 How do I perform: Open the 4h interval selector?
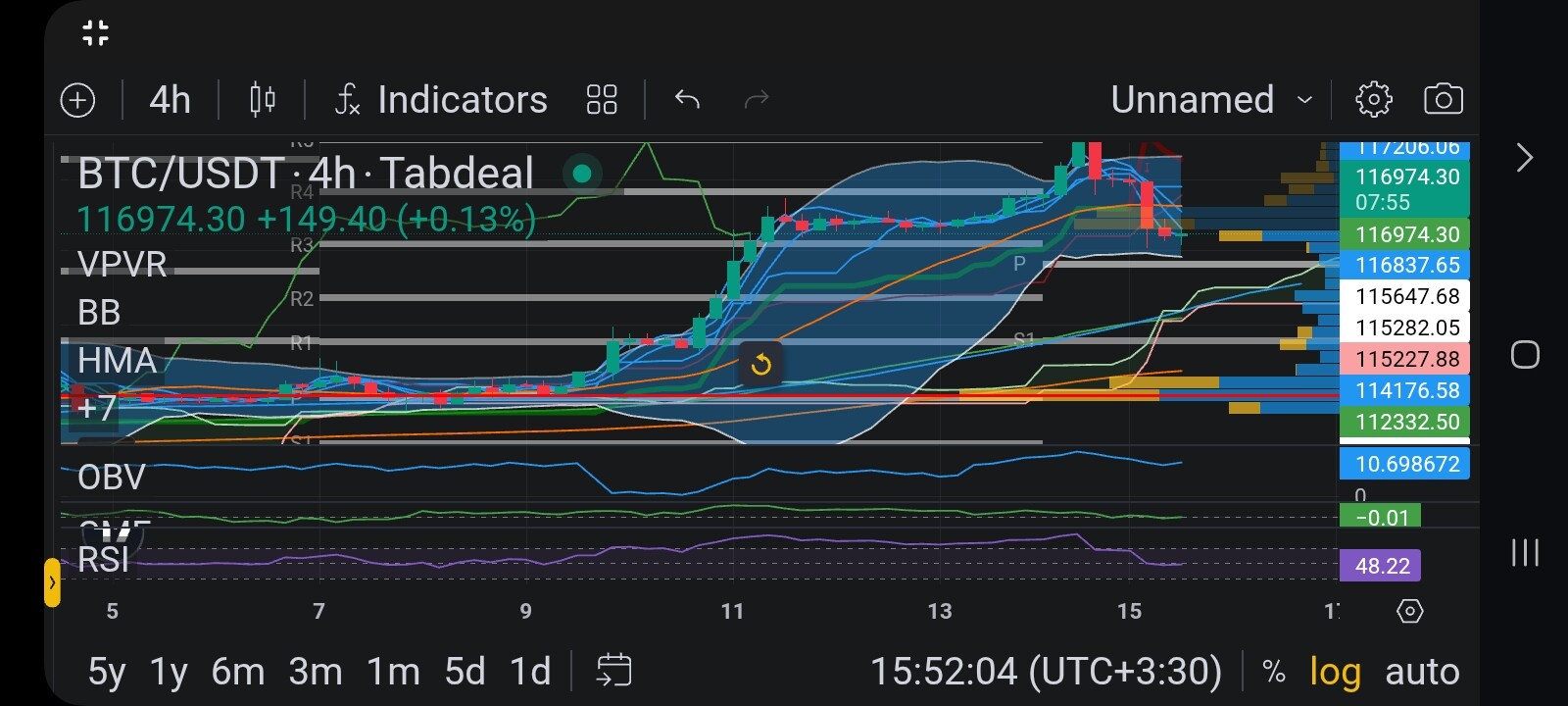pos(170,100)
